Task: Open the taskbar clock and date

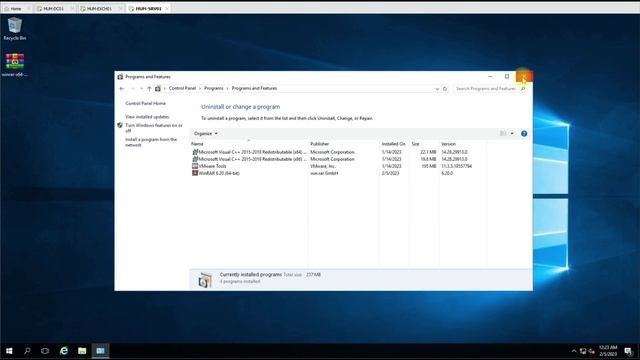Action: click(x=608, y=351)
